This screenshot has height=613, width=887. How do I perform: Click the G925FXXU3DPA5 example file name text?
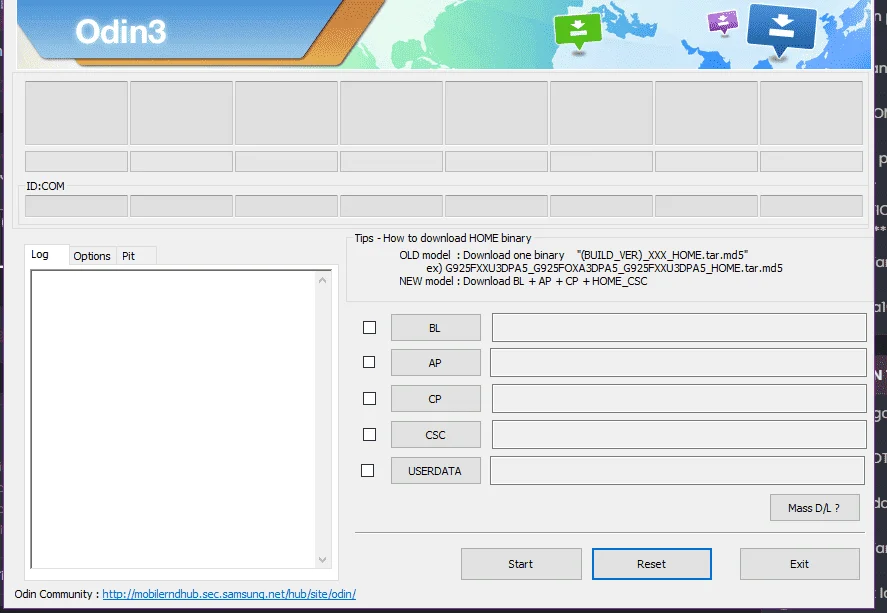614,268
